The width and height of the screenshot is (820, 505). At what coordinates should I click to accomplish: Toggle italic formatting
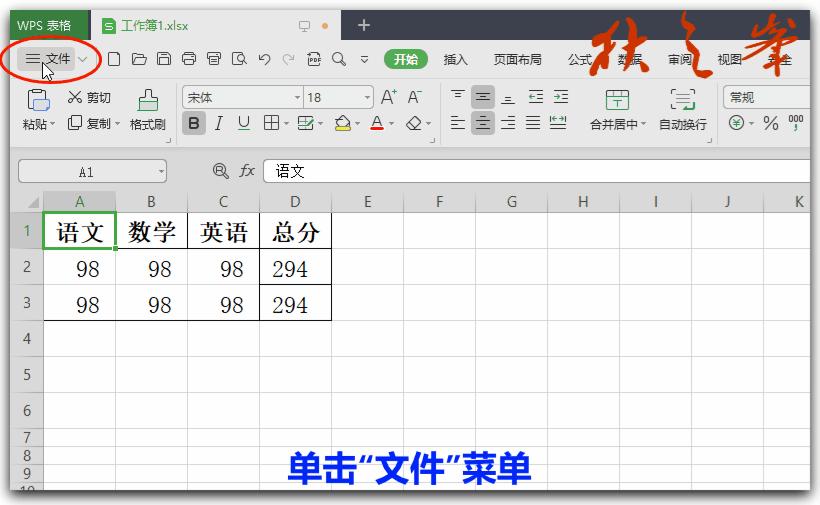click(219, 123)
